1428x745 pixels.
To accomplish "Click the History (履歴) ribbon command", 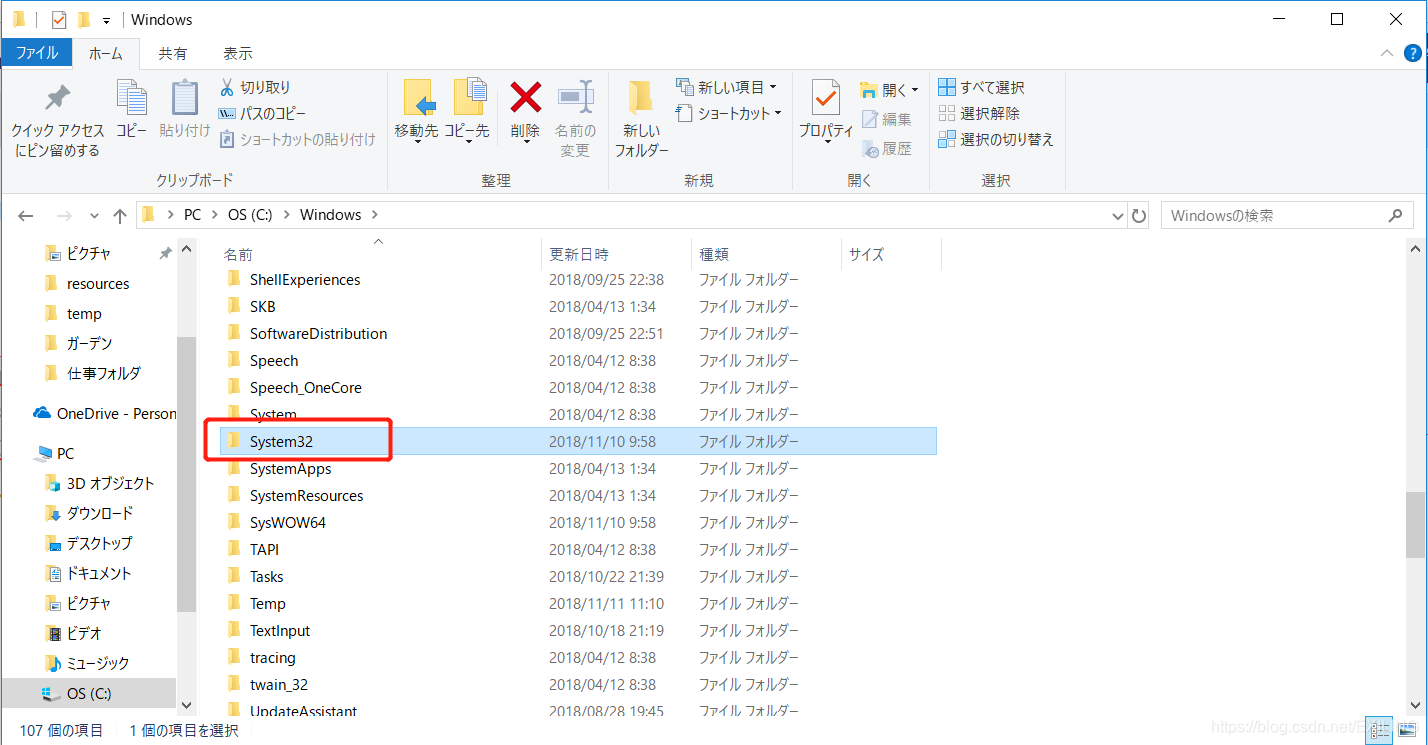I will click(886, 148).
